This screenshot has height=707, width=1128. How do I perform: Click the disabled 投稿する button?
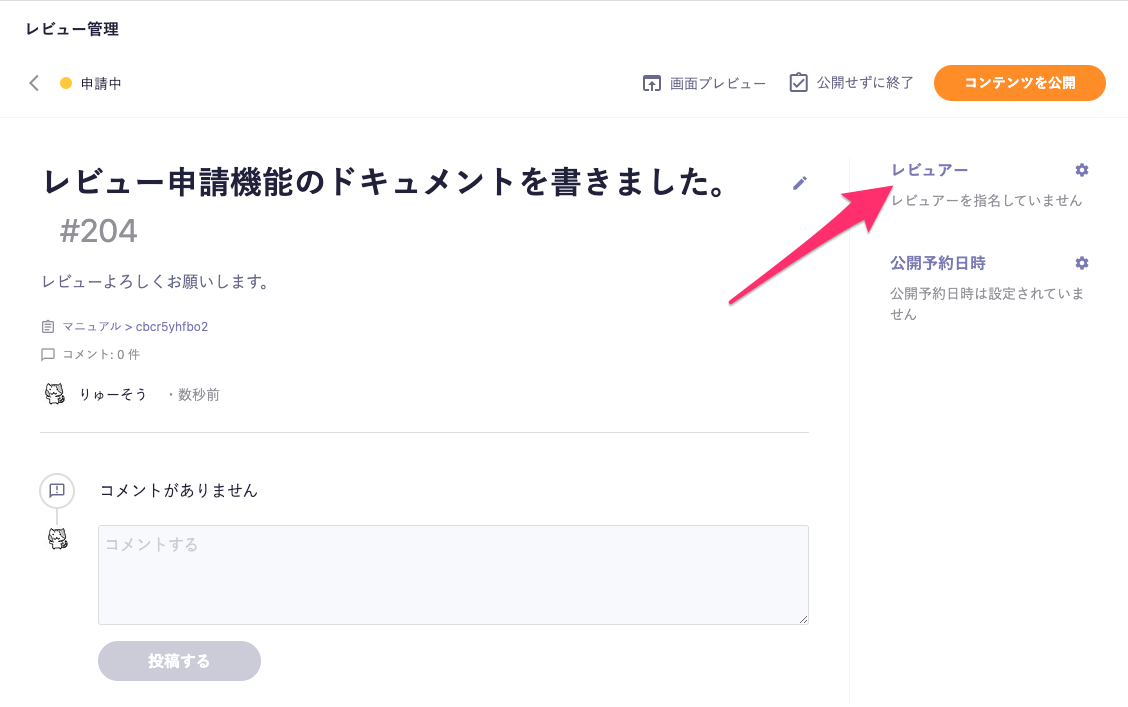click(x=179, y=661)
